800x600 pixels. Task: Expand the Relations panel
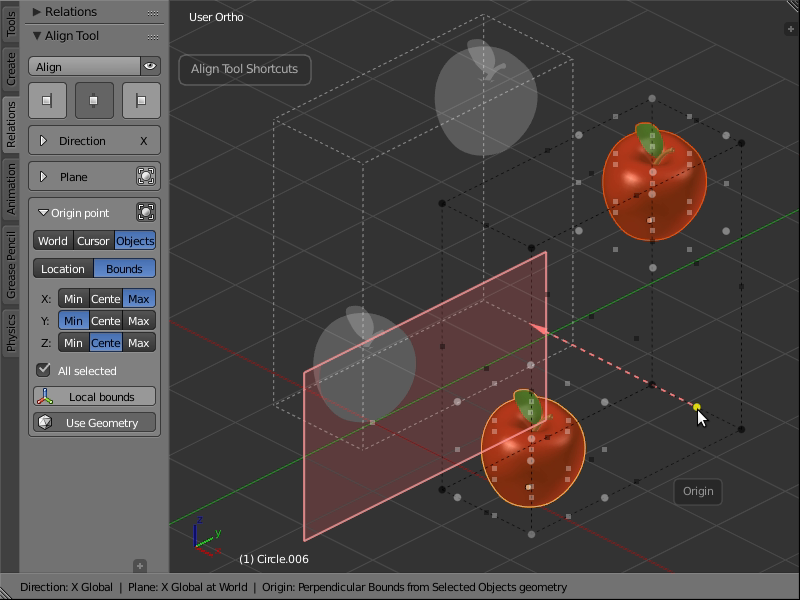click(80, 11)
